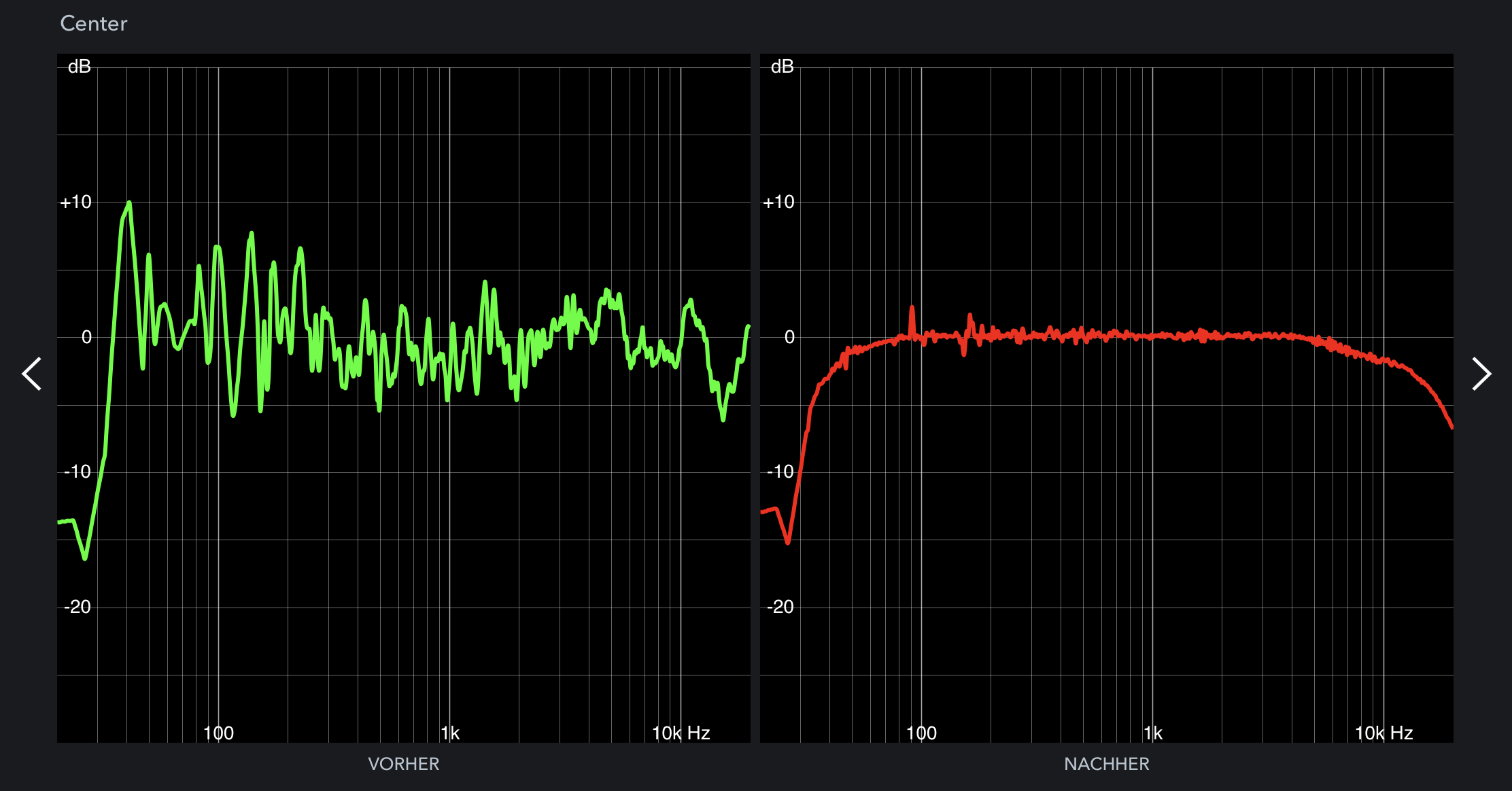The width and height of the screenshot is (1512, 791).
Task: Click the 1k frequency label in VORHER graph
Action: (x=450, y=733)
